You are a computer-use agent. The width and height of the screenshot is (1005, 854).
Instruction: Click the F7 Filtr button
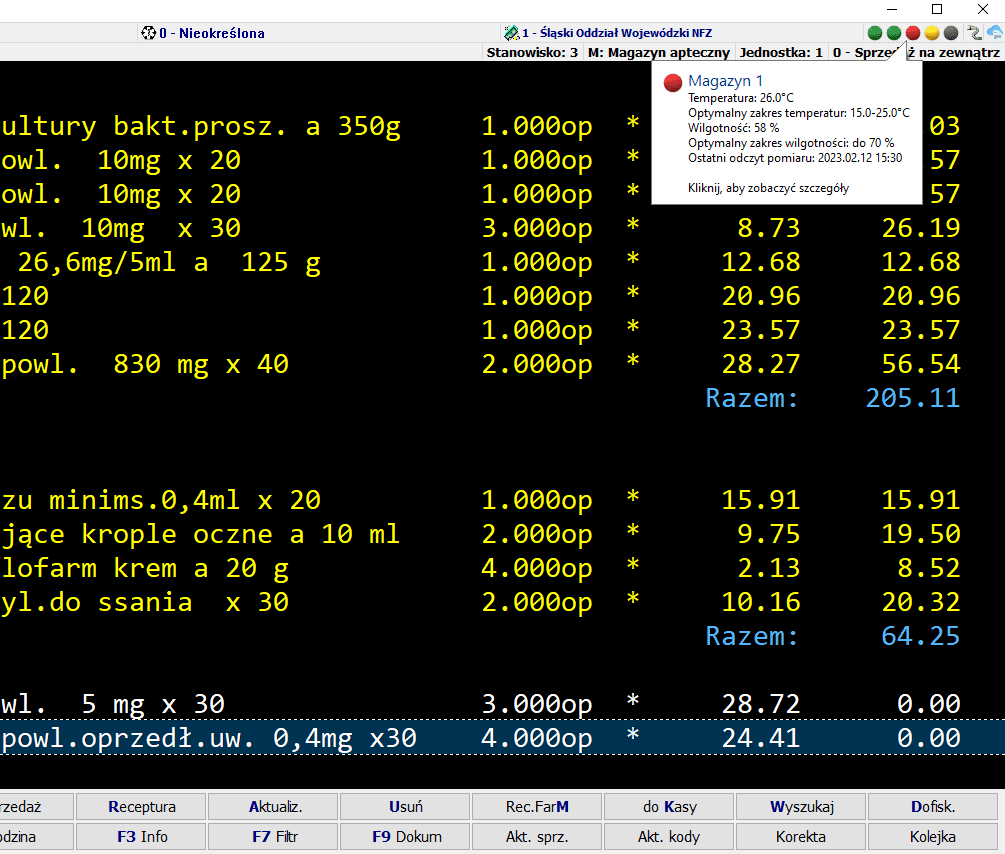(x=274, y=837)
